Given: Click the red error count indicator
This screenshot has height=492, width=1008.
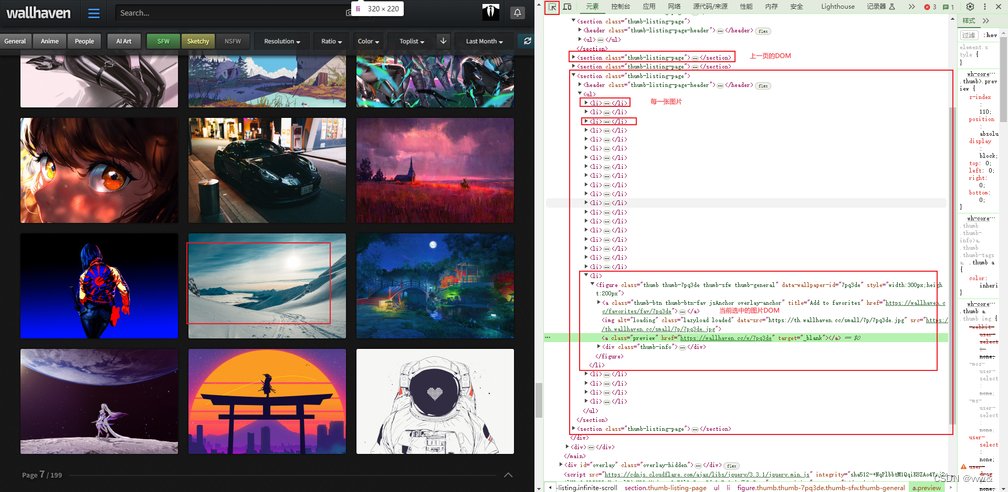Looking at the screenshot, I should (930, 6).
